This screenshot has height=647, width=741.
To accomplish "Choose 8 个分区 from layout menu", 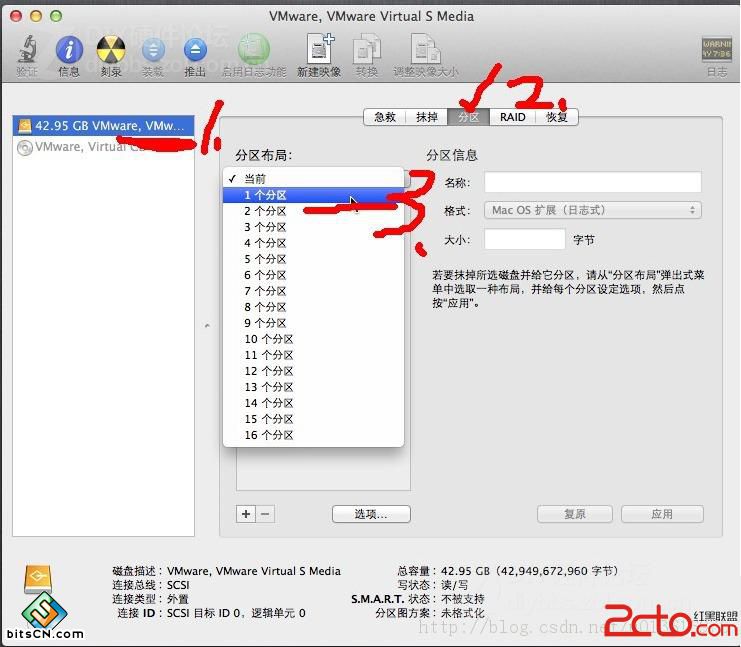I will pos(313,307).
